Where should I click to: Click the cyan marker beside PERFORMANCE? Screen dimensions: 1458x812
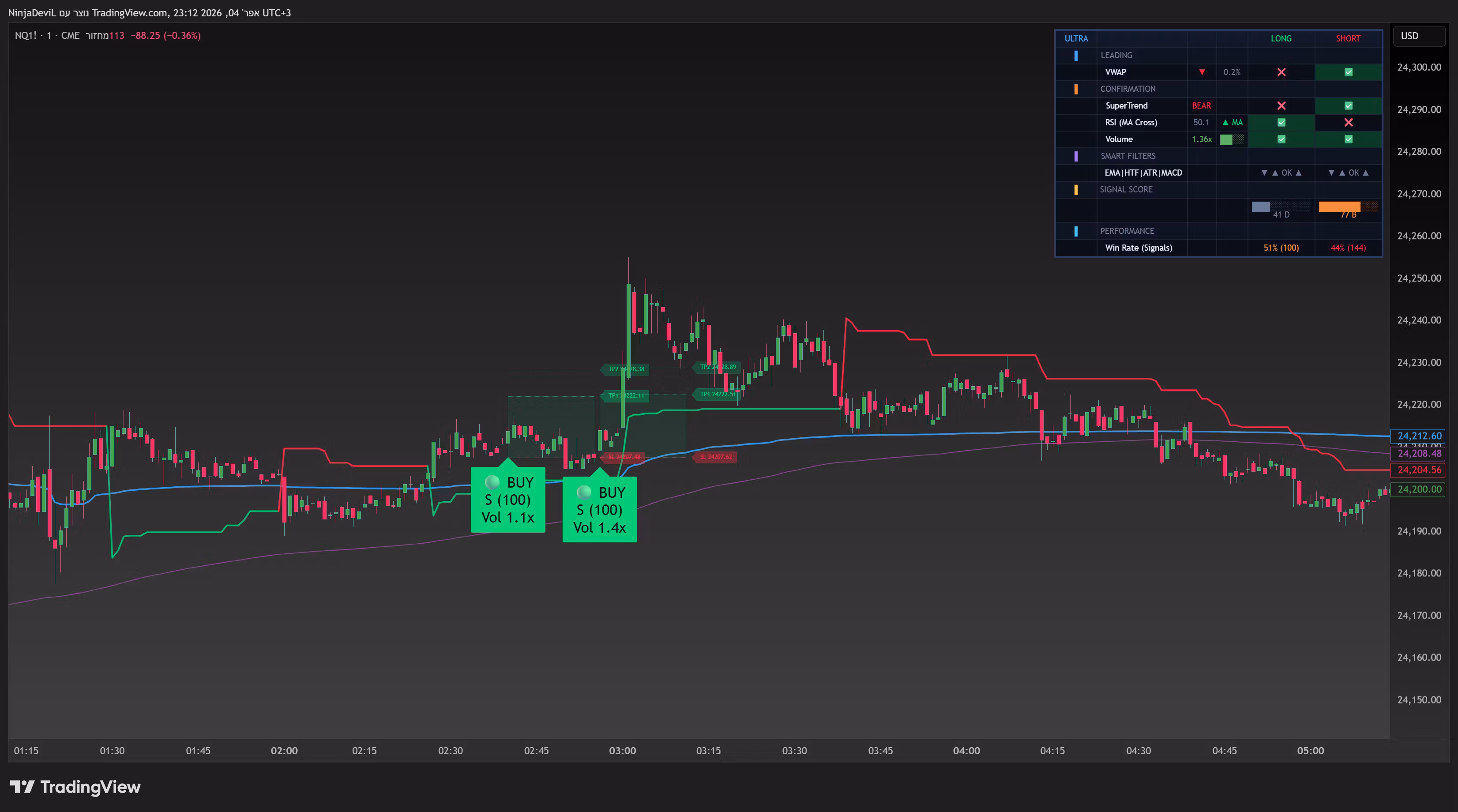coord(1076,231)
